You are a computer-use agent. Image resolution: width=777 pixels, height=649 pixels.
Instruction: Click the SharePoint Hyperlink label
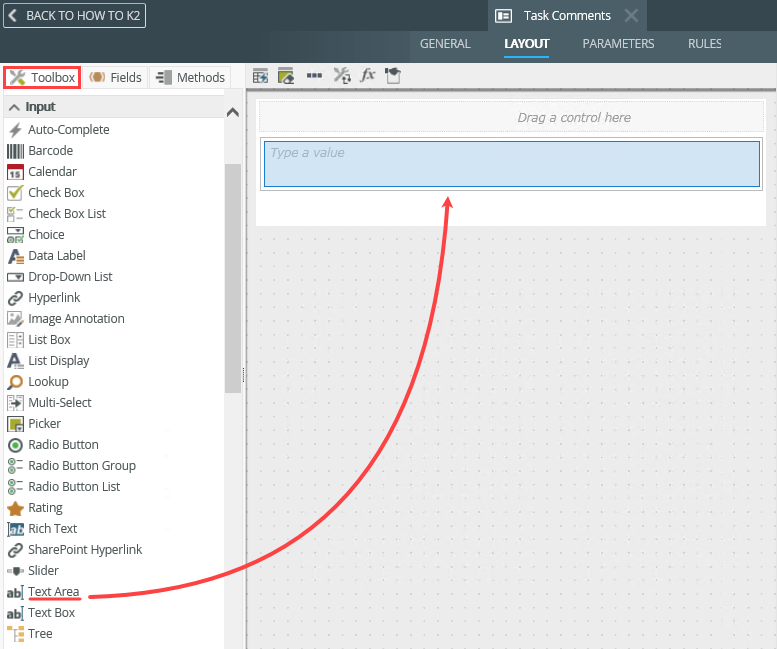[x=85, y=550]
